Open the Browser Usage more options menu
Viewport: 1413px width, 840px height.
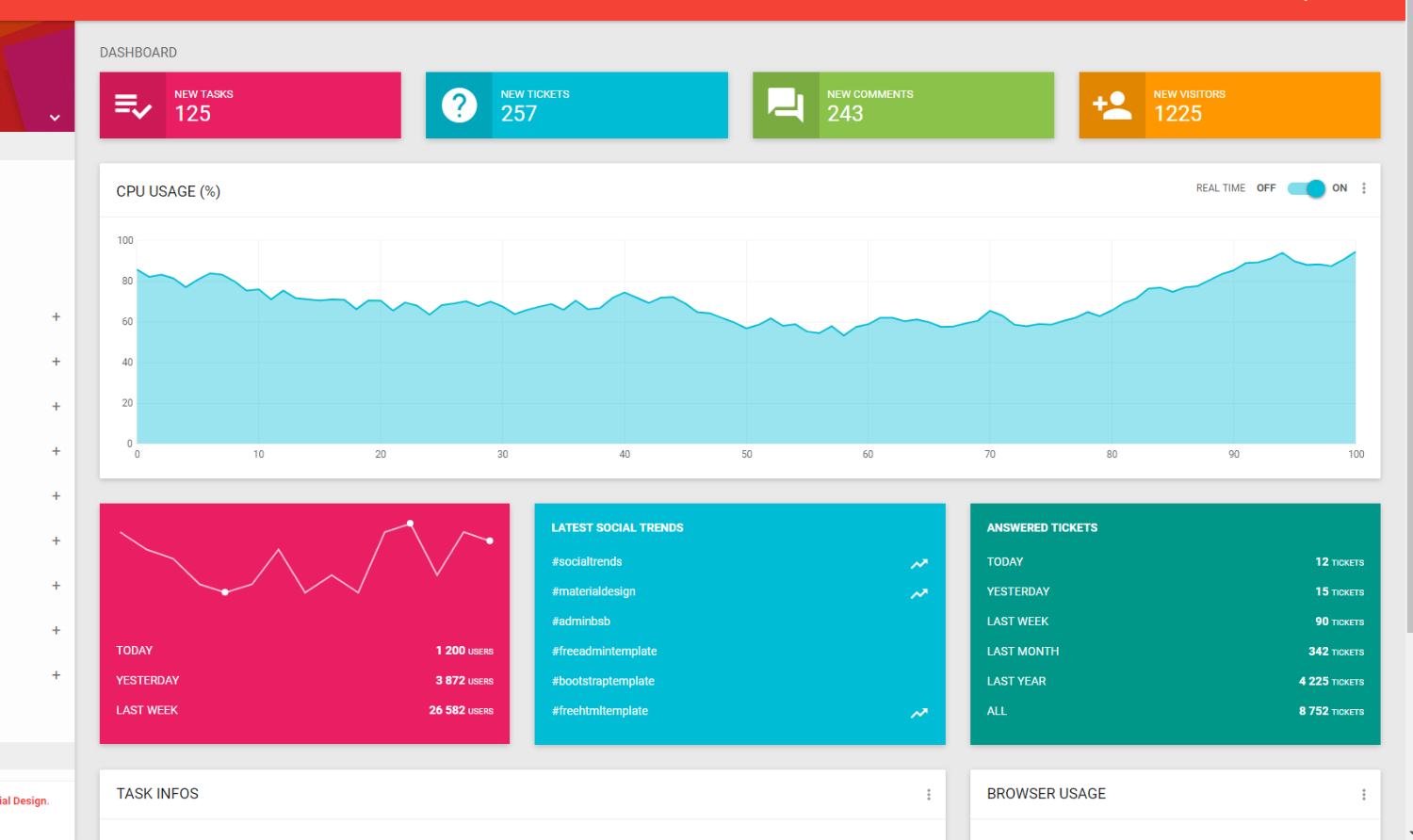tap(1363, 795)
